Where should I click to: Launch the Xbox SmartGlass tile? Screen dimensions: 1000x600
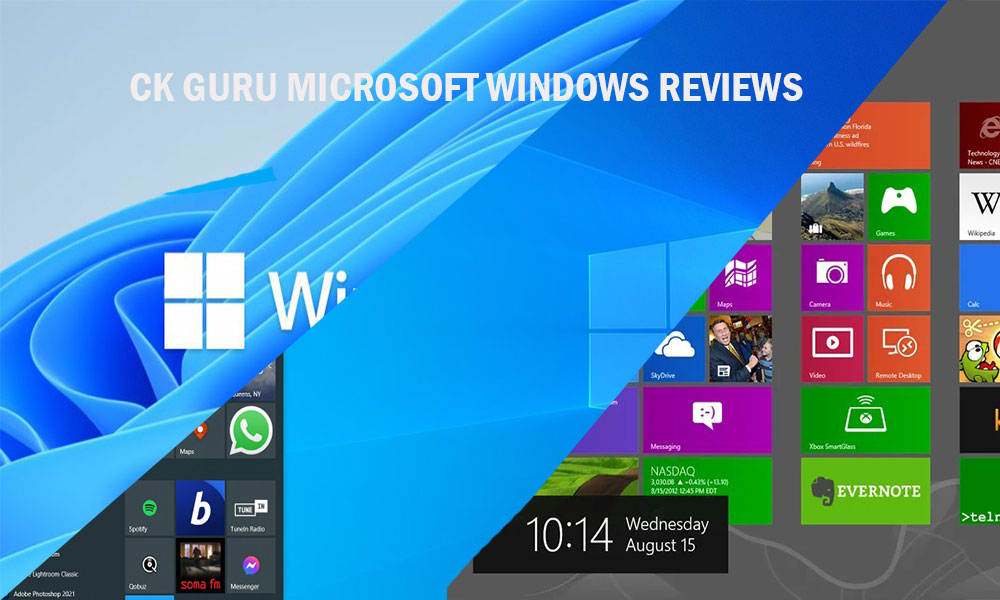click(x=865, y=420)
